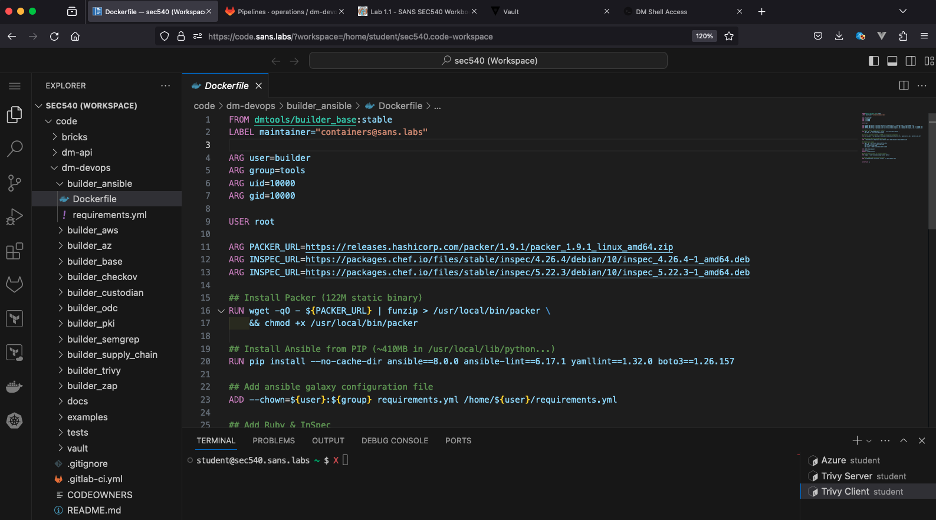The image size is (936, 520).
Task: Click the sec540 workspace search box
Action: [x=490, y=61]
